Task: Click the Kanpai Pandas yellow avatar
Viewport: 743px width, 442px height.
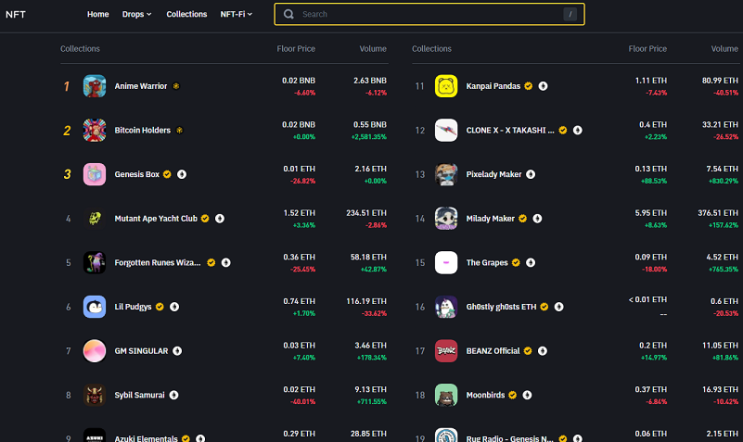Action: click(446, 86)
